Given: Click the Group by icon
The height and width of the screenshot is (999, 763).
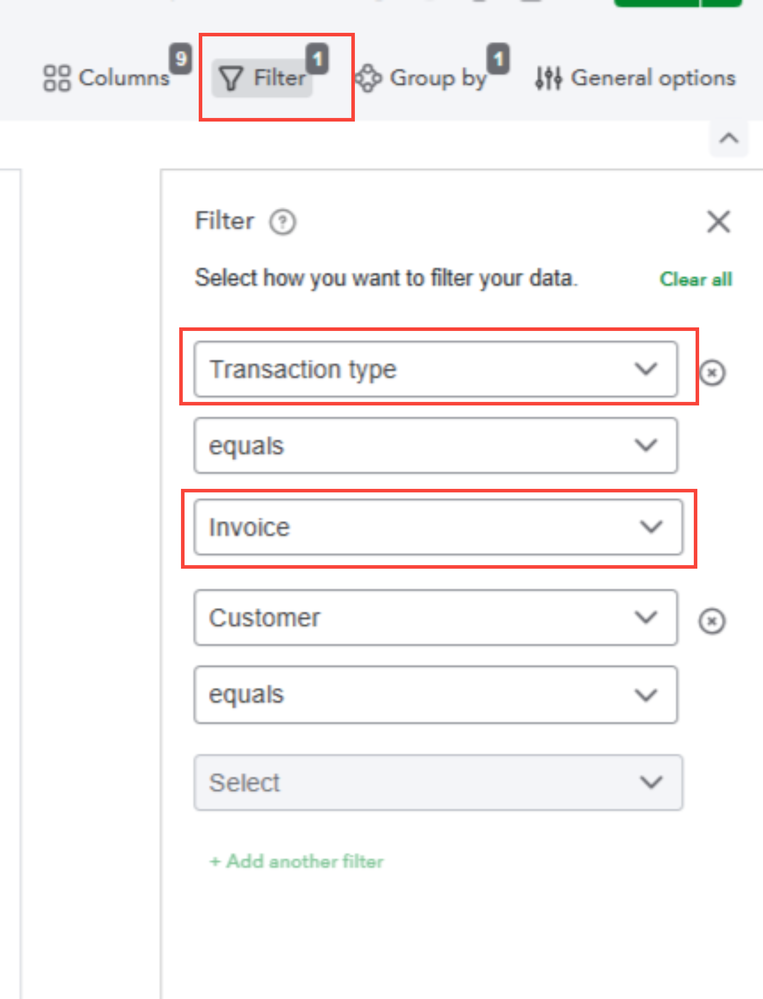Looking at the screenshot, I should [x=369, y=78].
